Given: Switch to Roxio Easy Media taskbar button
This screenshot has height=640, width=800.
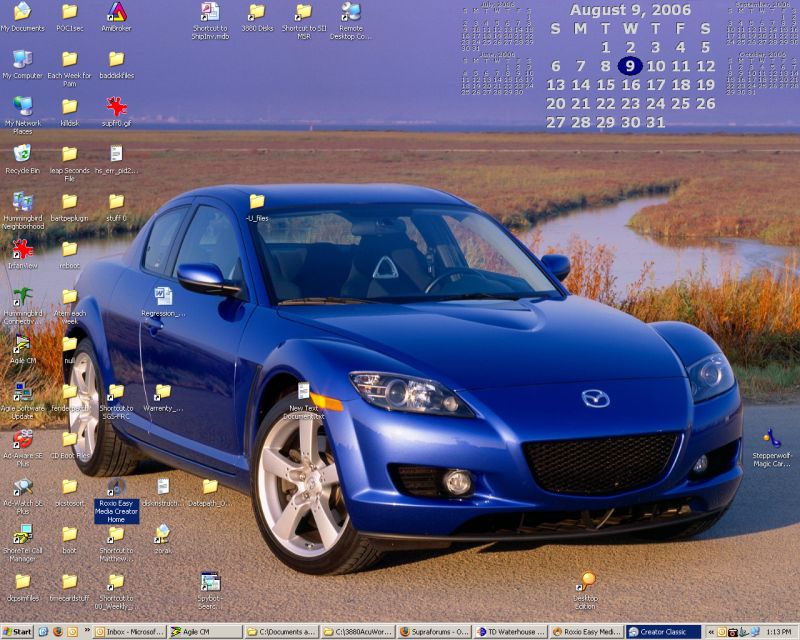Looking at the screenshot, I should (x=586, y=632).
